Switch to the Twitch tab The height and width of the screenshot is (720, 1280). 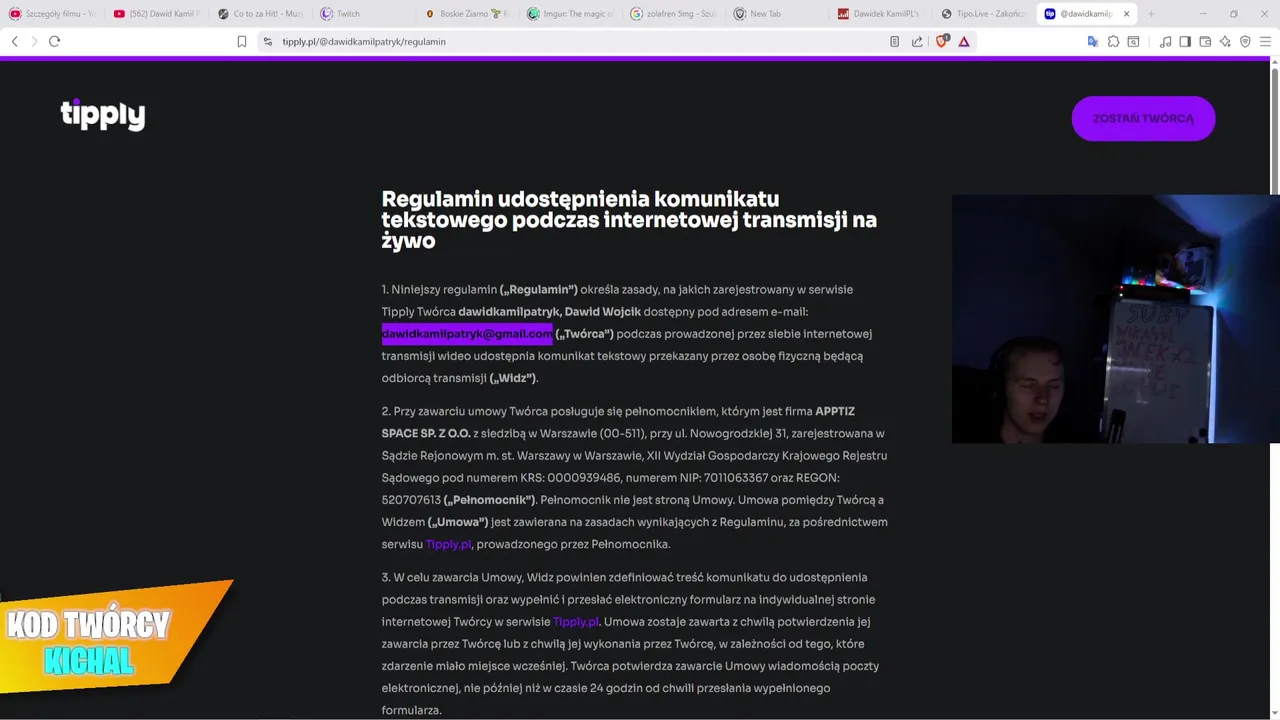364,14
